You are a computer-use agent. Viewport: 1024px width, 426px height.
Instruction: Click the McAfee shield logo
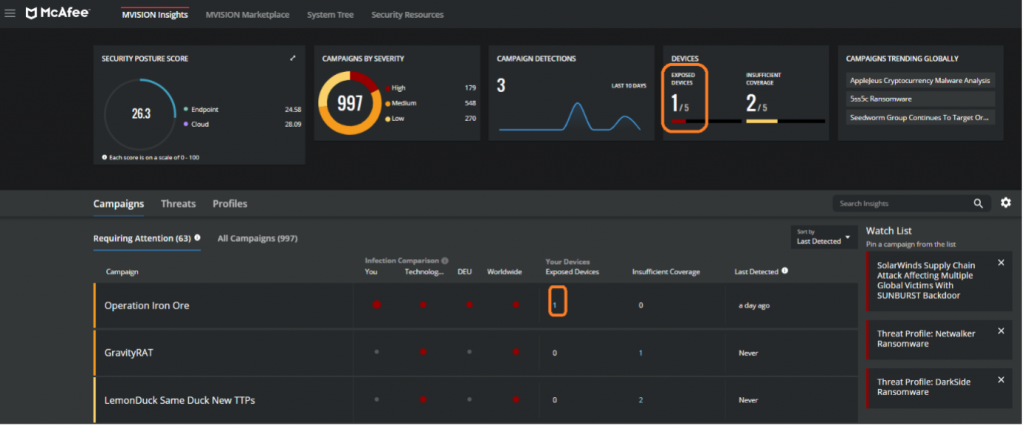tap(31, 13)
